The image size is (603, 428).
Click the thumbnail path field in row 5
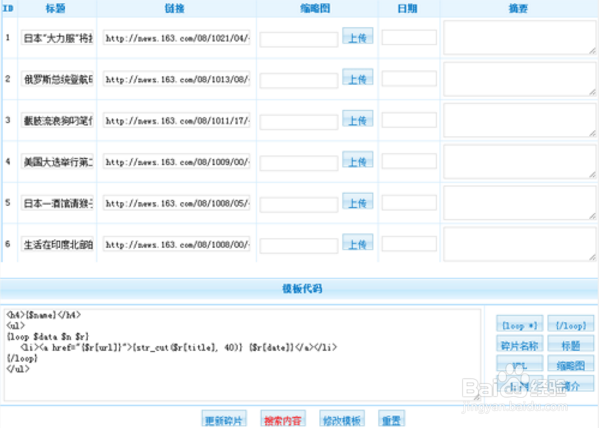[299, 205]
